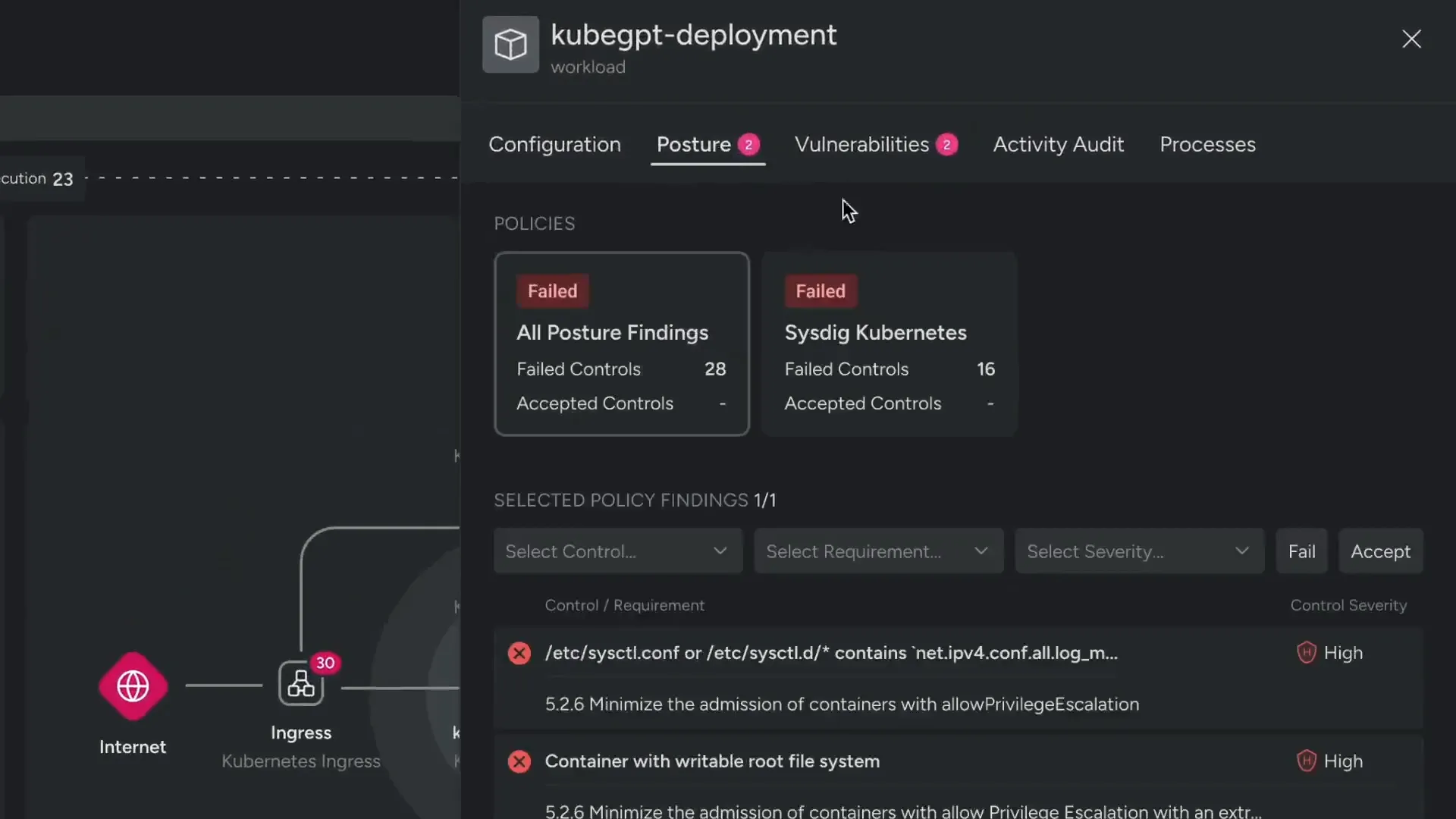1456x819 pixels.
Task: Open Container with writable root file system
Action: (x=712, y=761)
